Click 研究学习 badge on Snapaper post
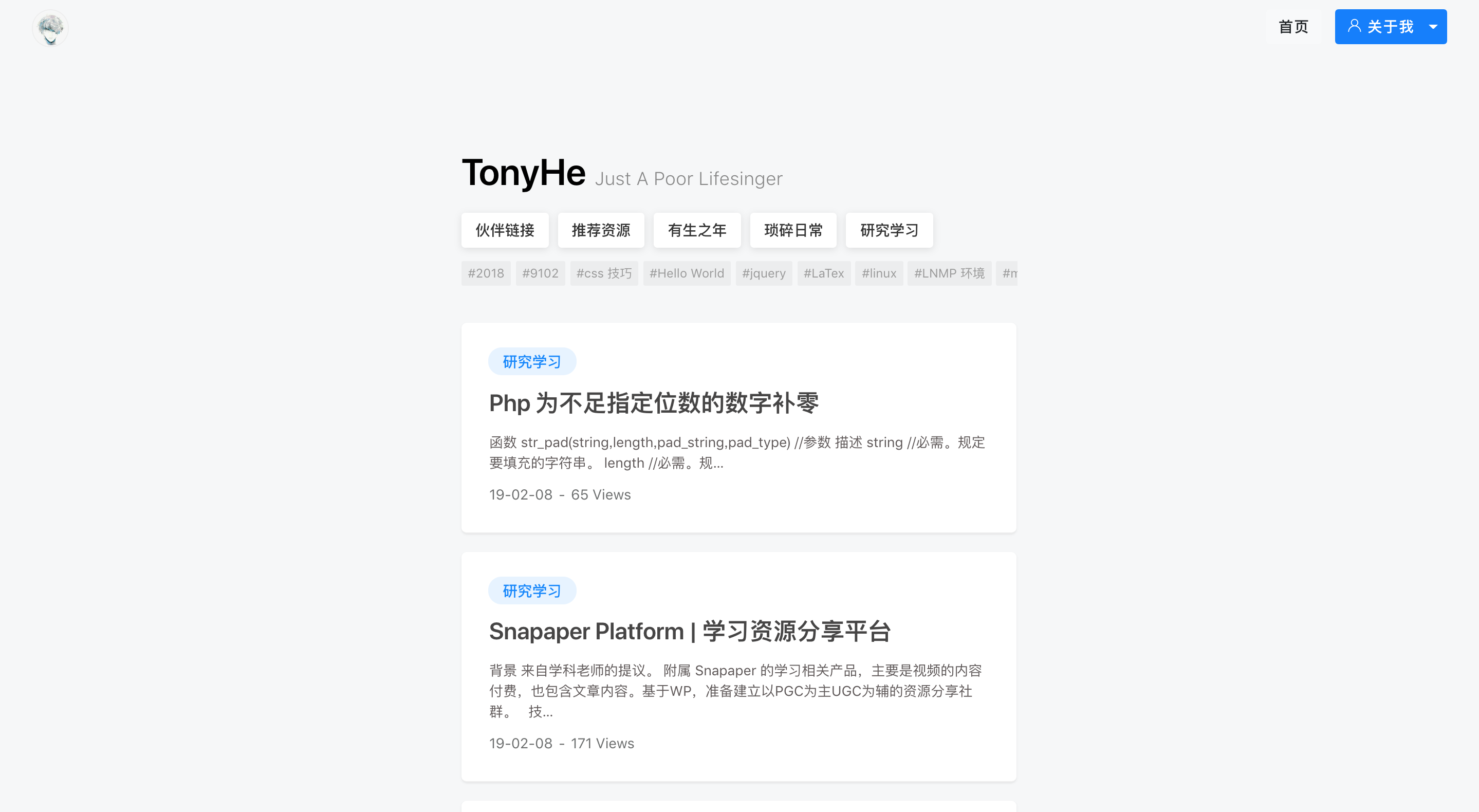Image resolution: width=1479 pixels, height=812 pixels. (532, 590)
